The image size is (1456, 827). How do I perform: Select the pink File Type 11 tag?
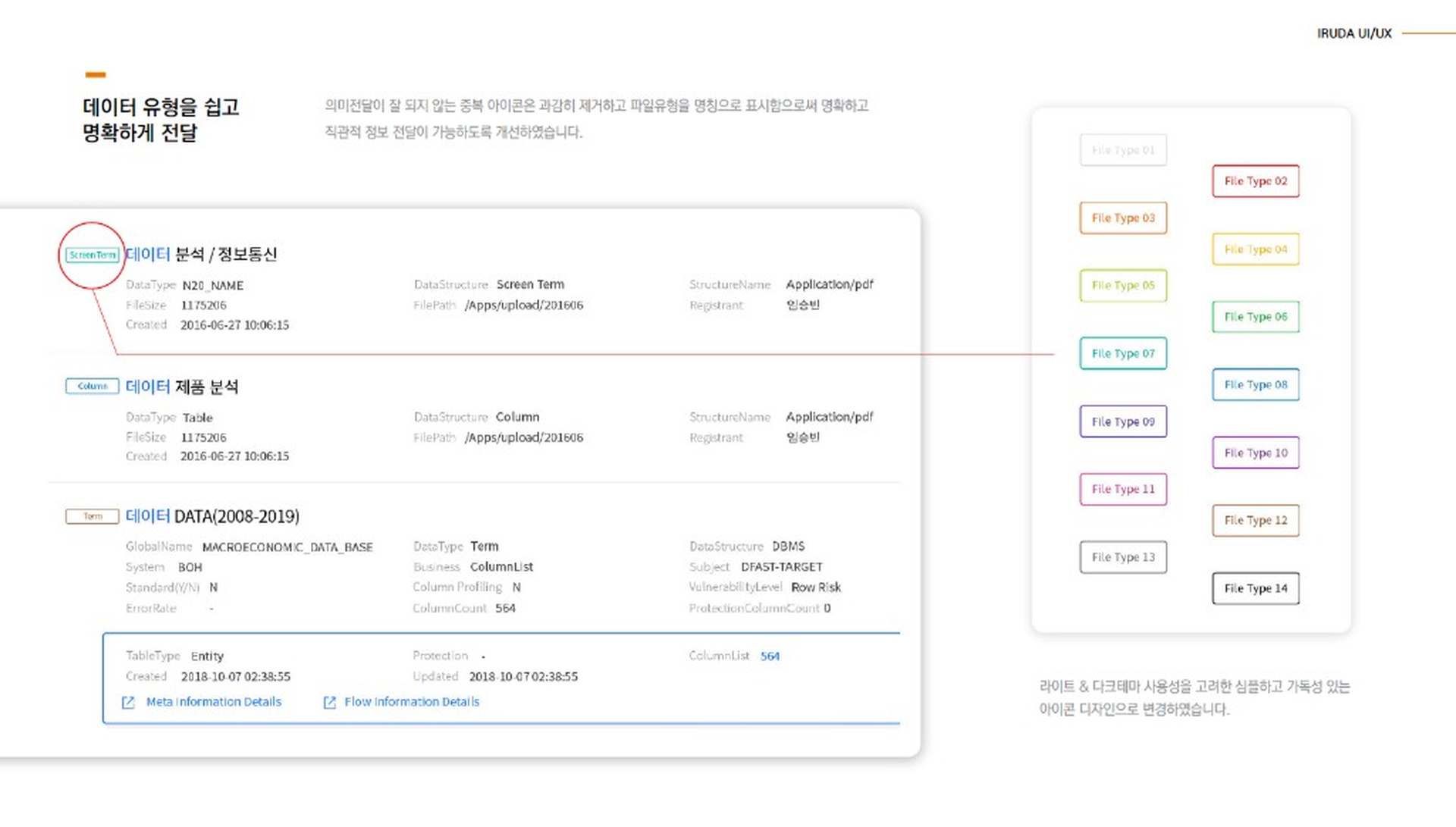pyautogui.click(x=1123, y=490)
